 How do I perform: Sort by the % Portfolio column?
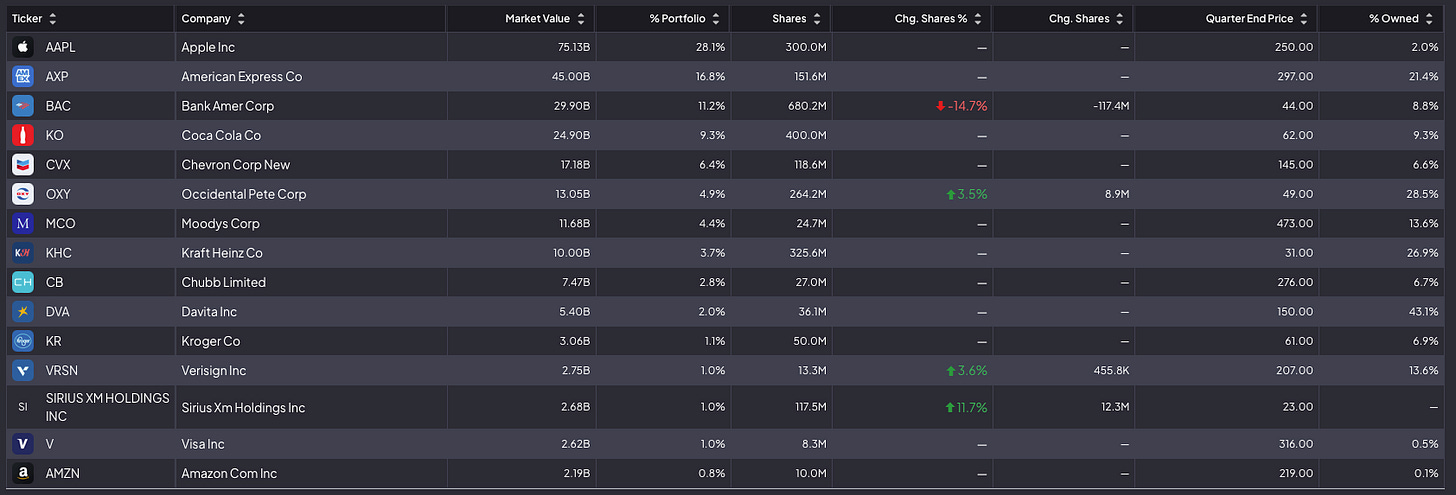(718, 19)
